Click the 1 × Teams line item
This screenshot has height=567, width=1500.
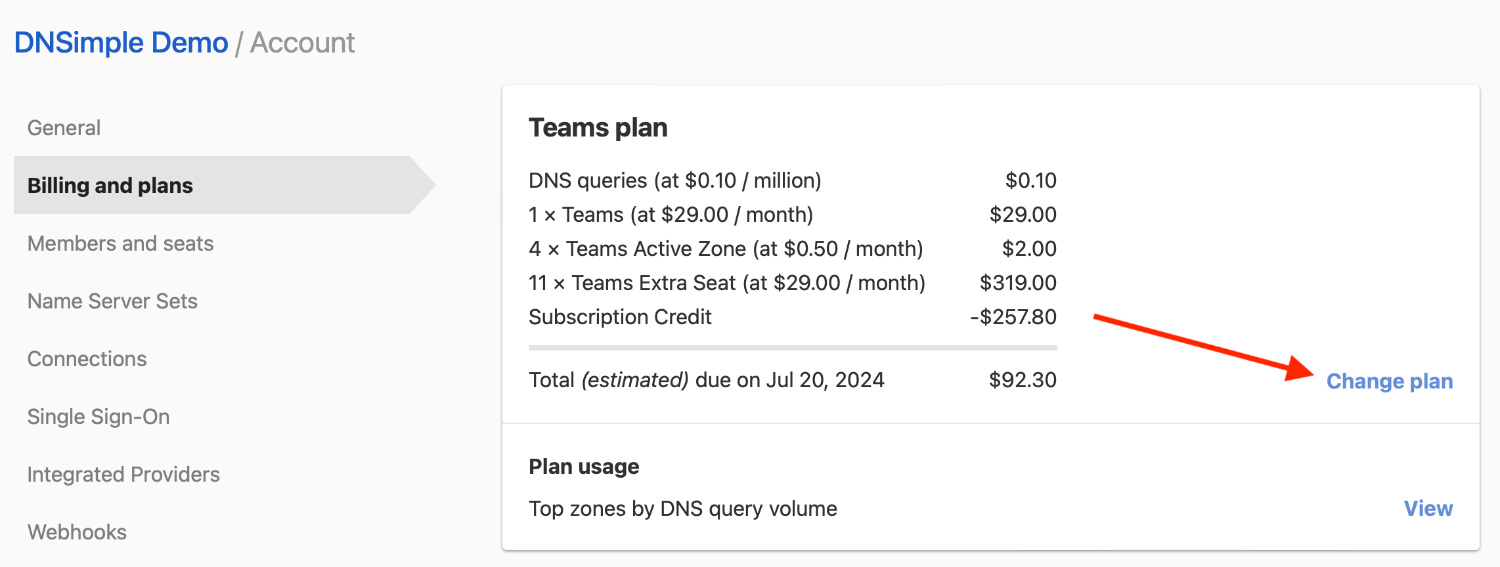(x=671, y=215)
